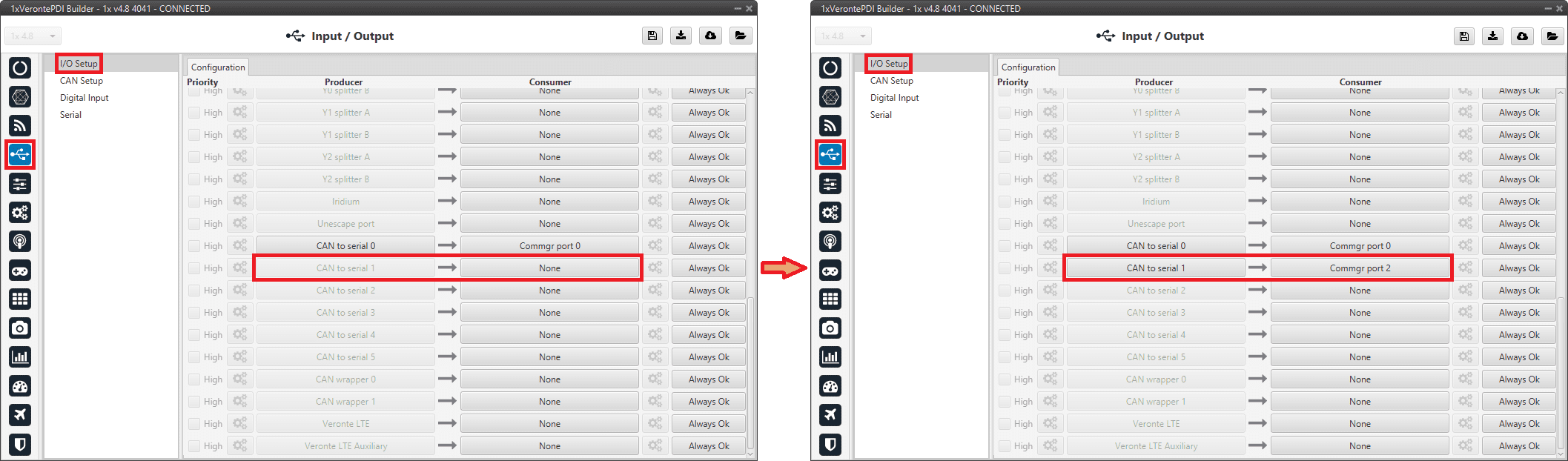Open producer gear settings for CAN to serial 0, left window

(x=239, y=245)
